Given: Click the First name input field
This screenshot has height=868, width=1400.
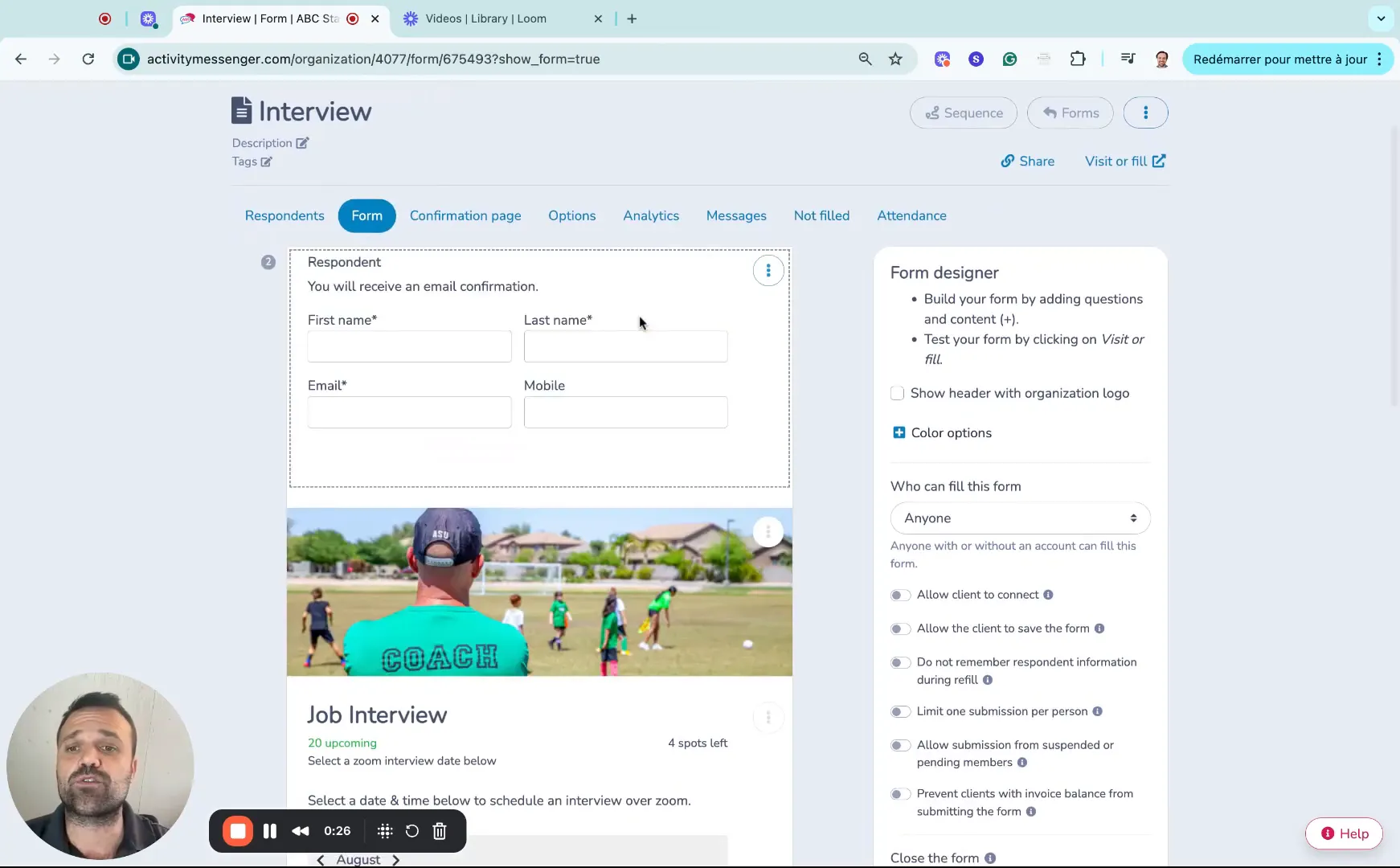Looking at the screenshot, I should [409, 346].
